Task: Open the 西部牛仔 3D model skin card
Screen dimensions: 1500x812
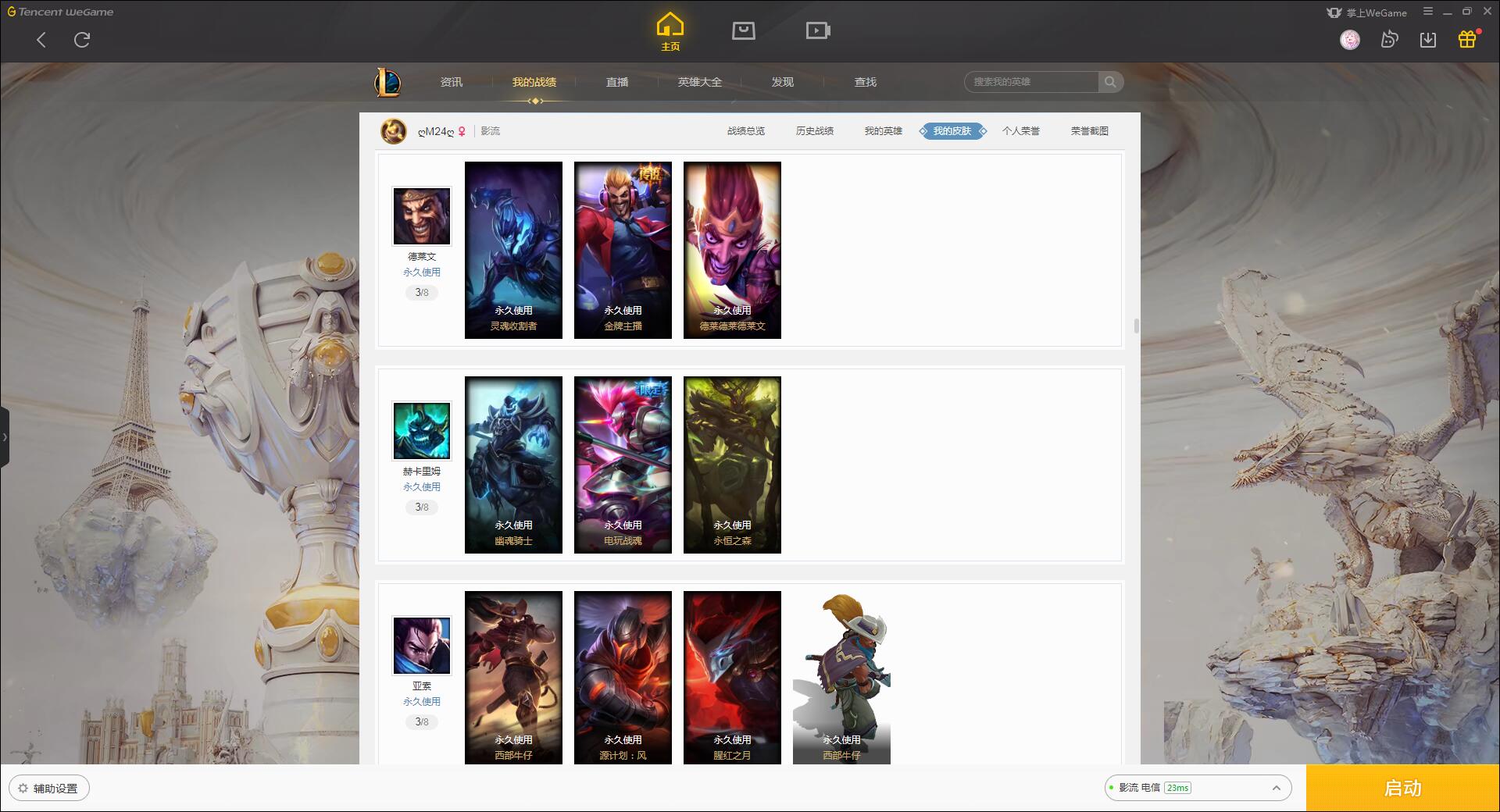Action: [x=841, y=677]
